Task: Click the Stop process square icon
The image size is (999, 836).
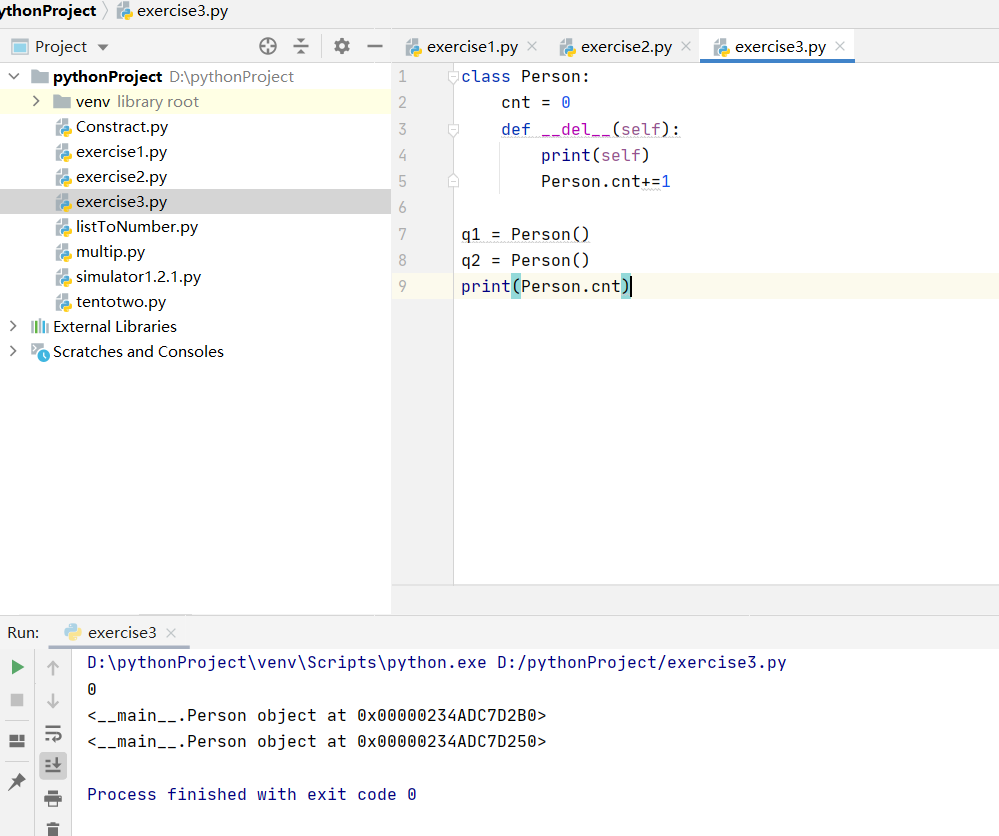Action: [x=17, y=700]
